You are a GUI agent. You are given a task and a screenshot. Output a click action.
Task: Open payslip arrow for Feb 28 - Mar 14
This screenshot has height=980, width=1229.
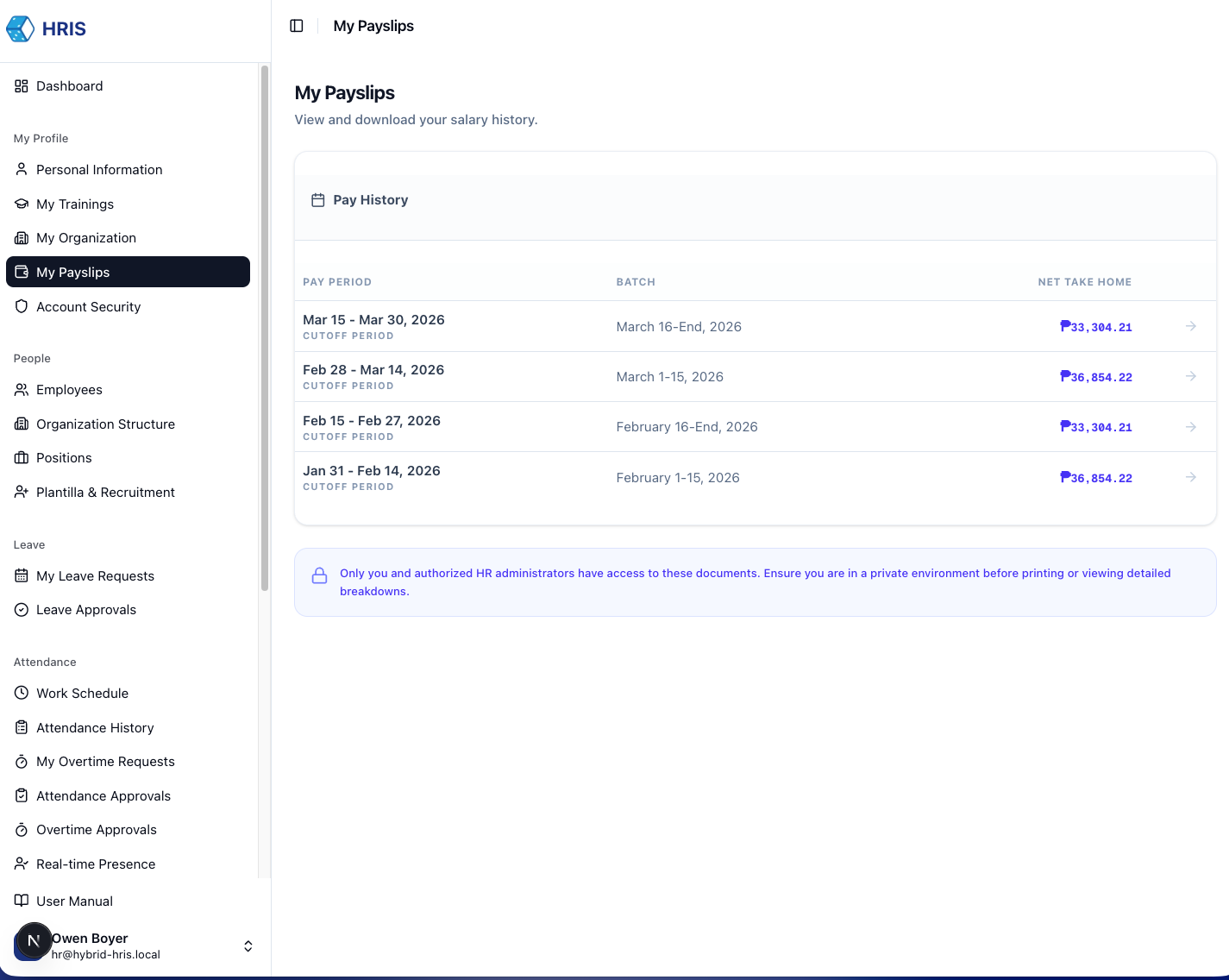coord(1190,376)
